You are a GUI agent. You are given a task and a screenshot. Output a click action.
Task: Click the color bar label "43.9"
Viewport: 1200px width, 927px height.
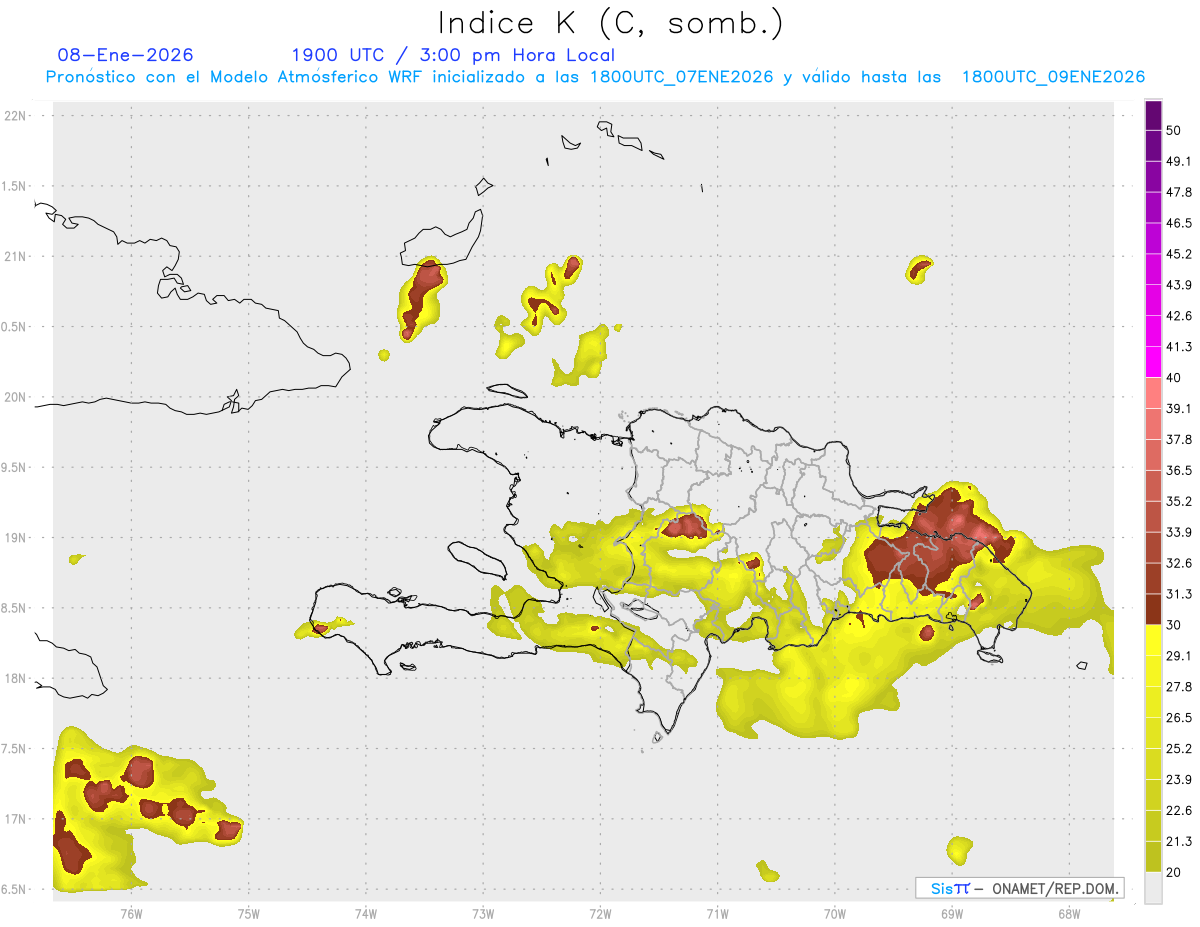pyautogui.click(x=1179, y=285)
